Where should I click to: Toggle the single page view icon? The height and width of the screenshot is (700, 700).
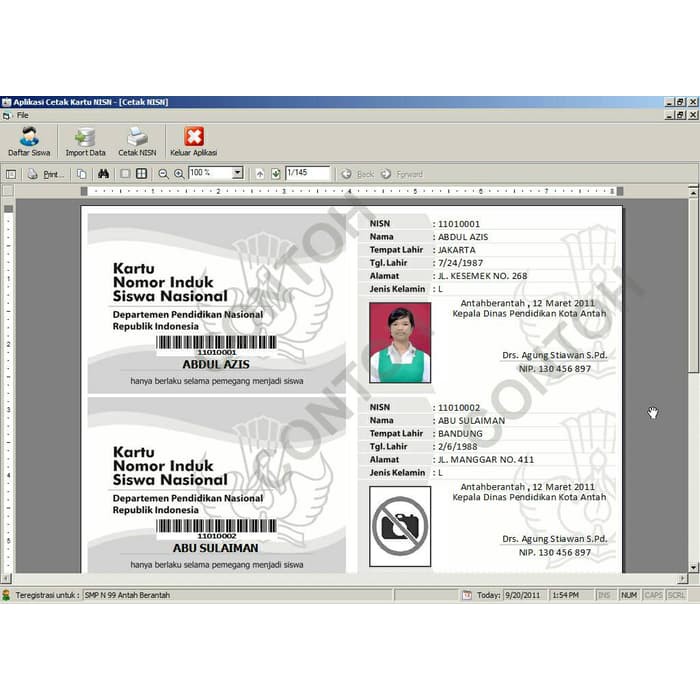point(125,174)
